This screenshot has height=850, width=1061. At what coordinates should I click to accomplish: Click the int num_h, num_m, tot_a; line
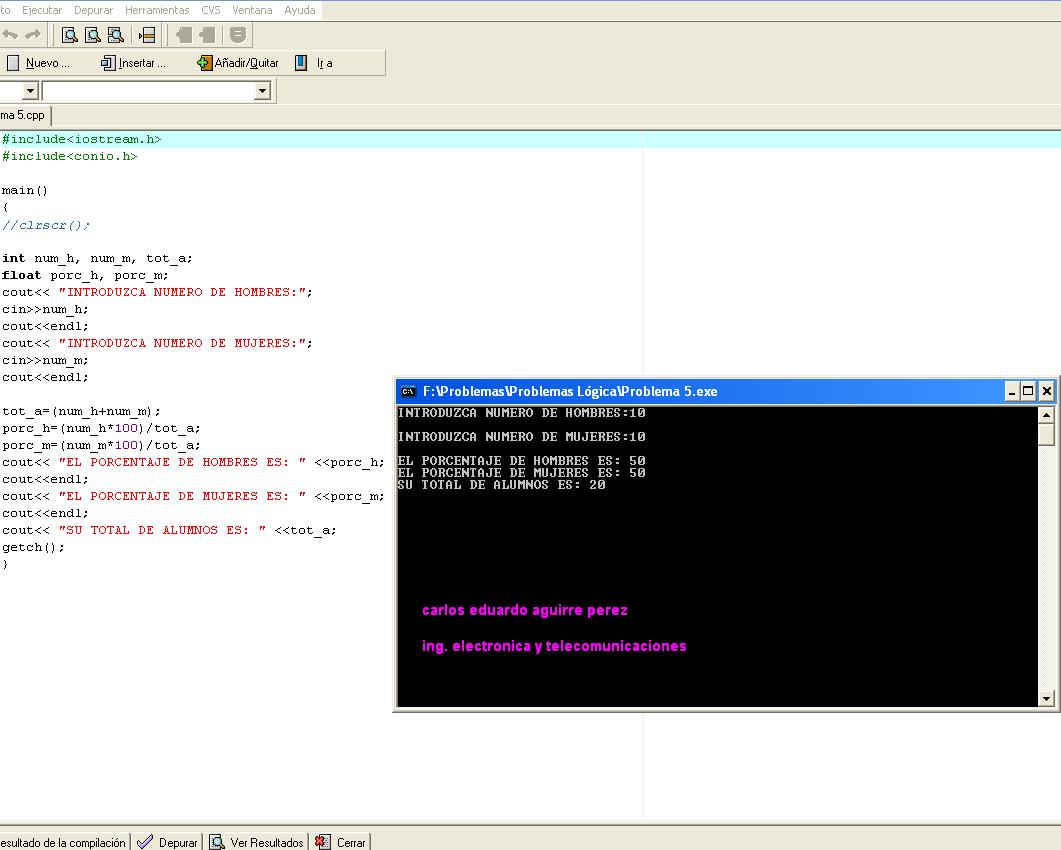(x=97, y=259)
